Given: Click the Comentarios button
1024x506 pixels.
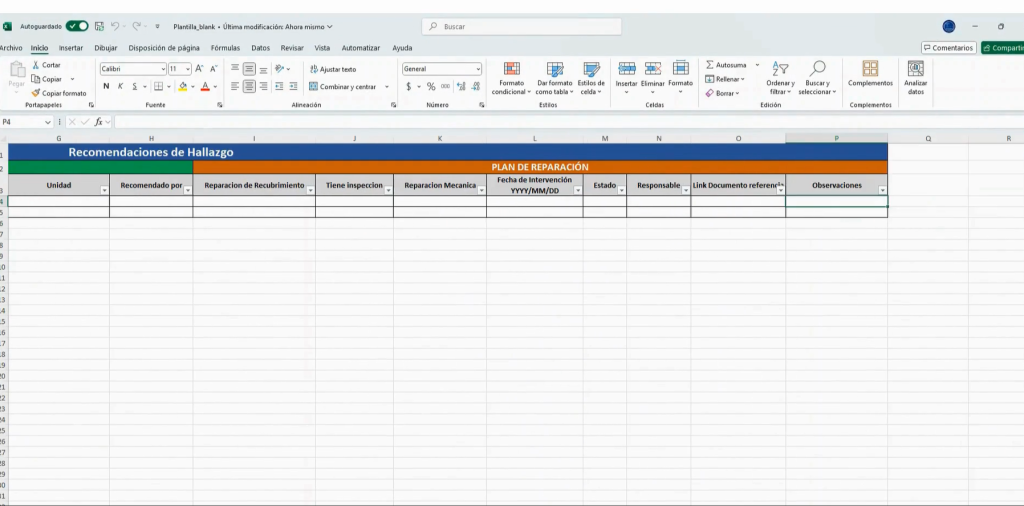Looking at the screenshot, I should coord(948,48).
